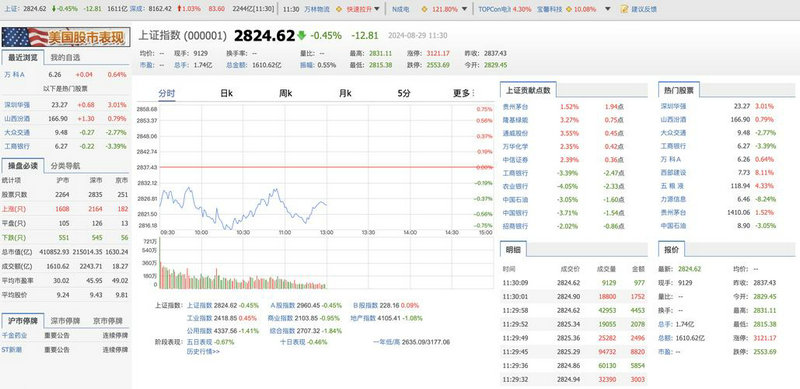Open 通威股份 in contribution list
Viewport: 800px width, 389px height.
point(515,133)
